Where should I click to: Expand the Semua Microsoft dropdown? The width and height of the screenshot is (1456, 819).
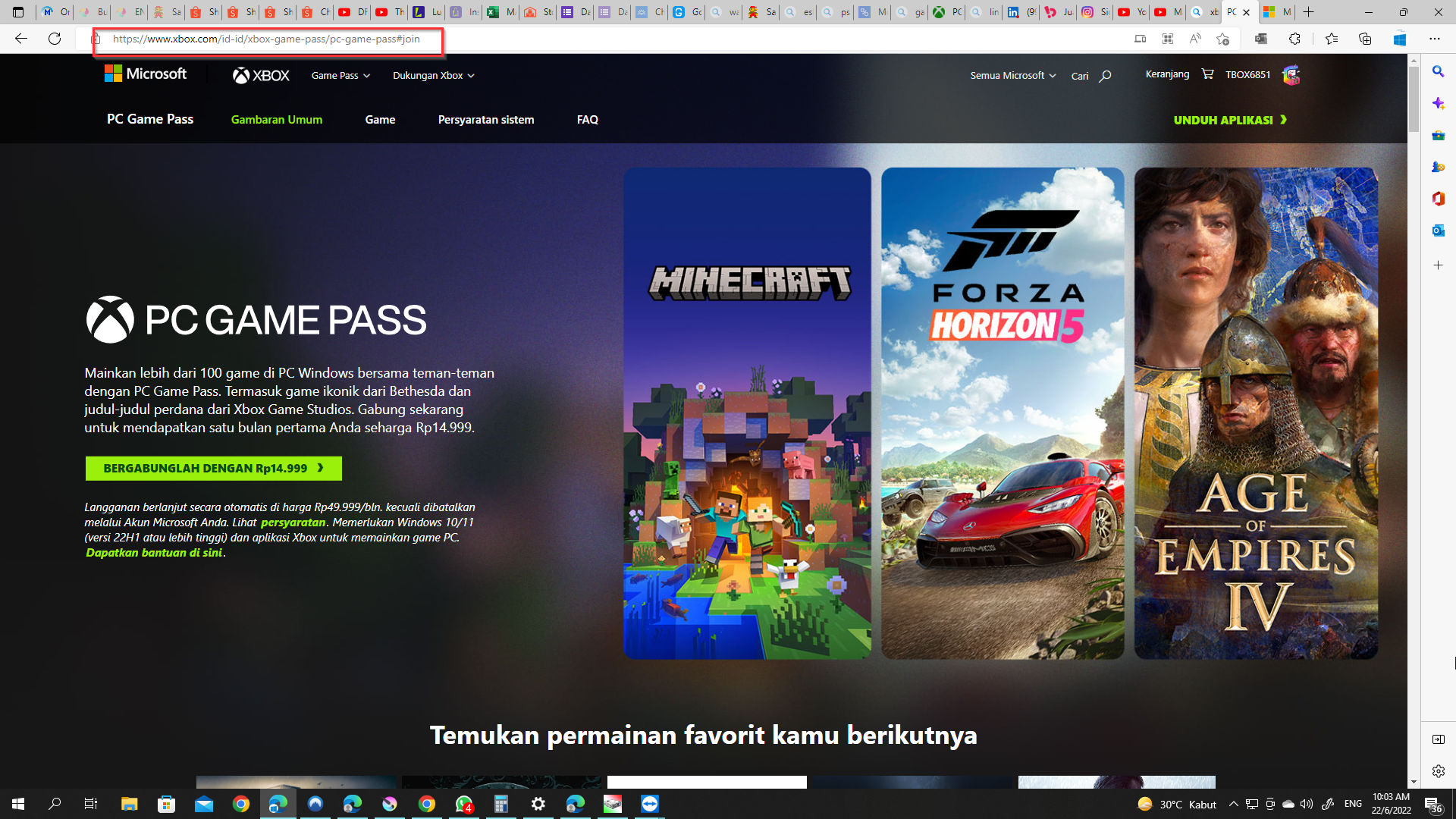point(1012,75)
